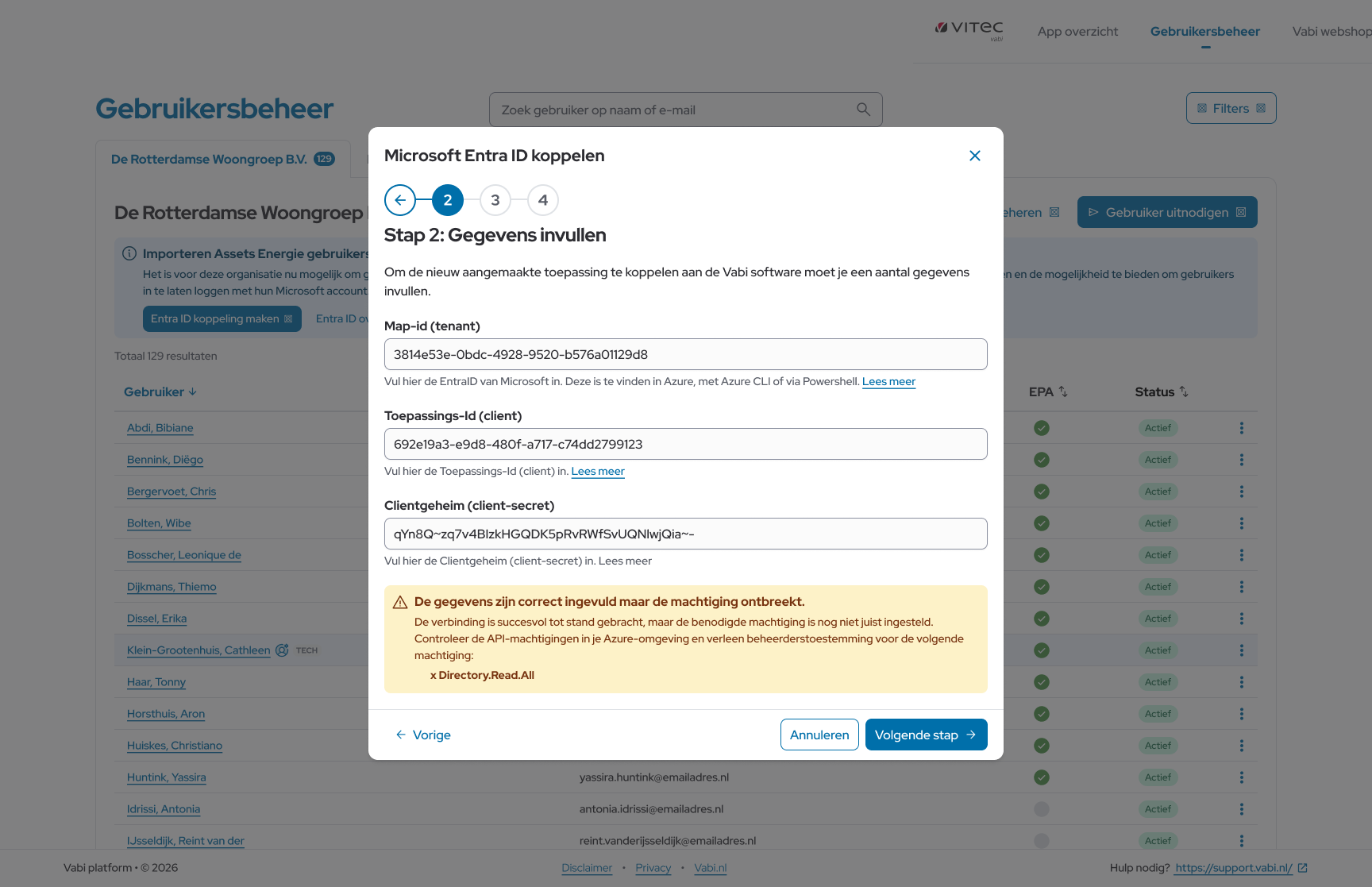Close the Microsoft Entra ID koppelen dialog
The image size is (1372, 887).
[975, 156]
